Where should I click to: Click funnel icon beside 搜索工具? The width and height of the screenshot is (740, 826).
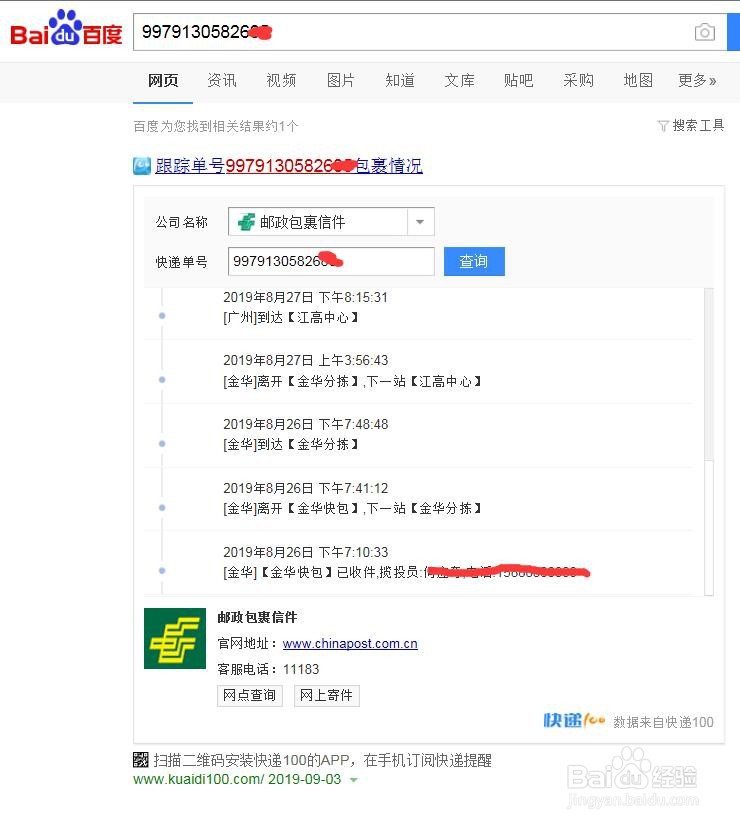(x=663, y=126)
